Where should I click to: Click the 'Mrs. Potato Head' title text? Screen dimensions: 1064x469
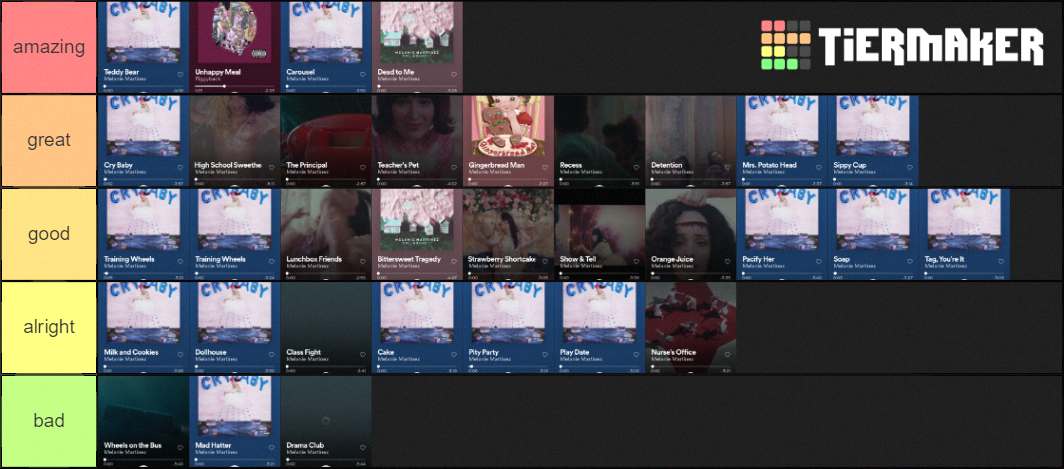click(x=769, y=165)
